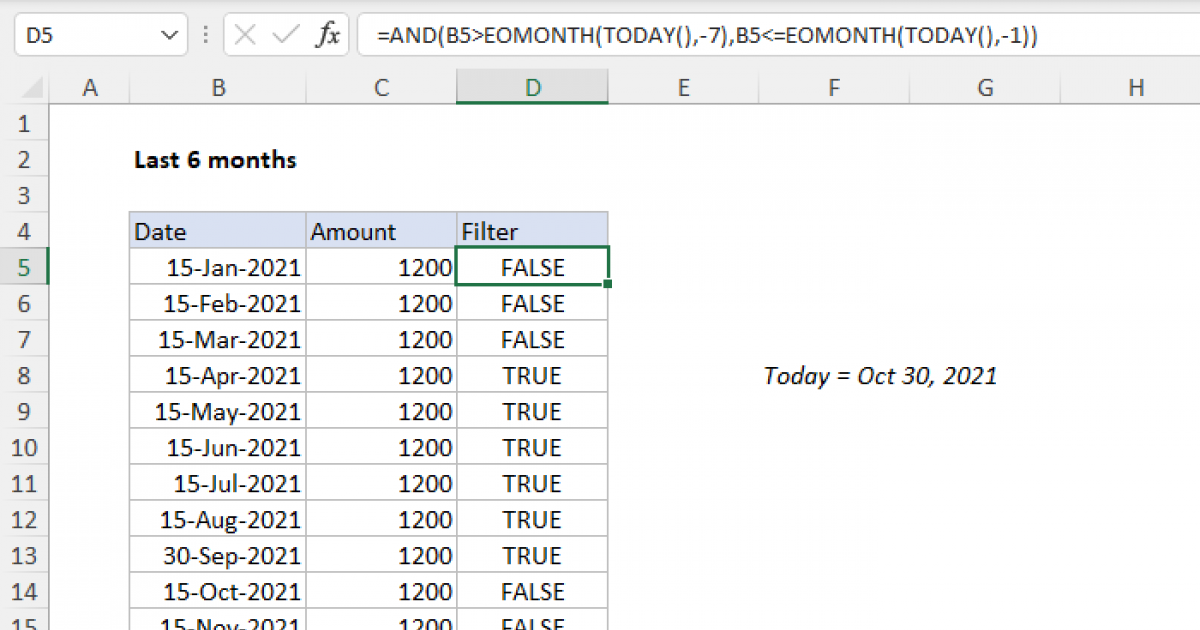Click the Filter header cell
The width and height of the screenshot is (1200, 630).
point(532,232)
